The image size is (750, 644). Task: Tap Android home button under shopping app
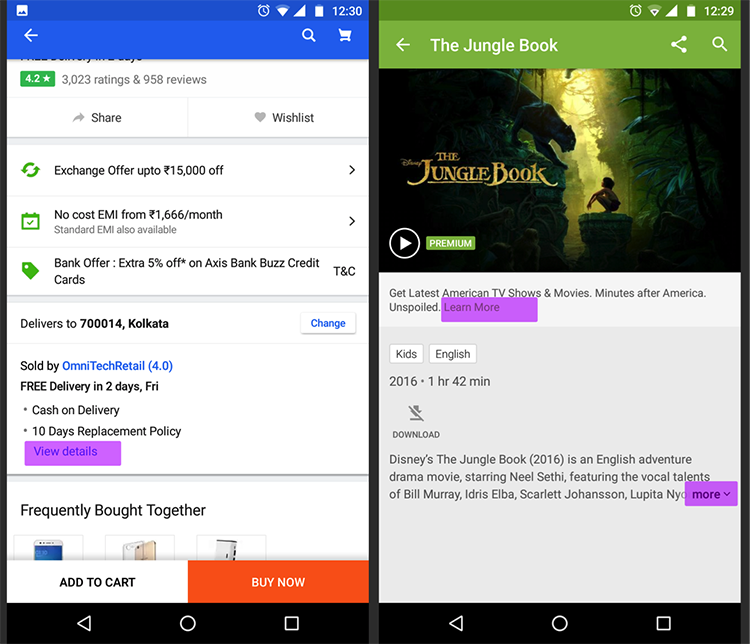188,623
